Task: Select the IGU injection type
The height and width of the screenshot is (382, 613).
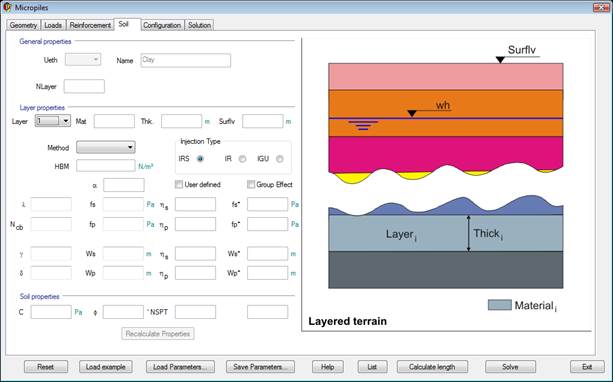Action: [x=280, y=159]
